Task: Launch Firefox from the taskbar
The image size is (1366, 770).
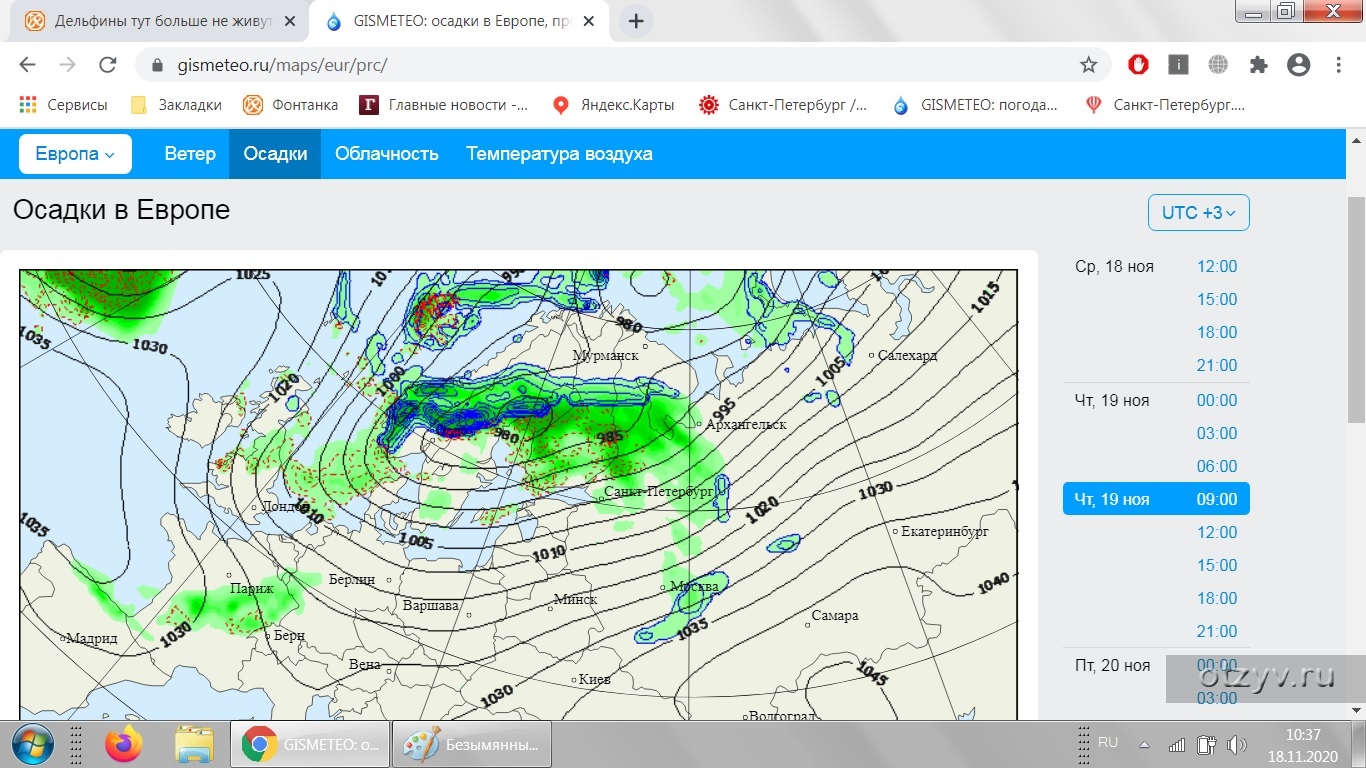Action: pos(124,745)
